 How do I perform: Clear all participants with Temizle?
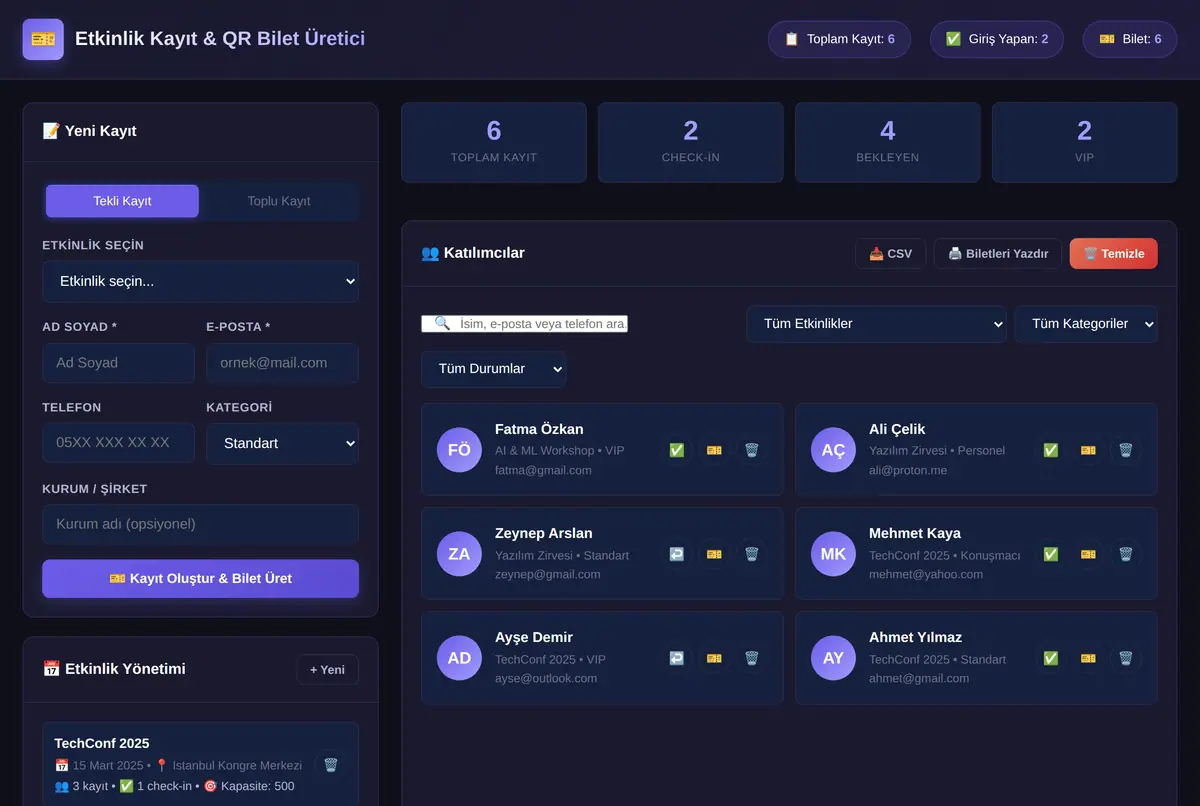coord(1114,254)
